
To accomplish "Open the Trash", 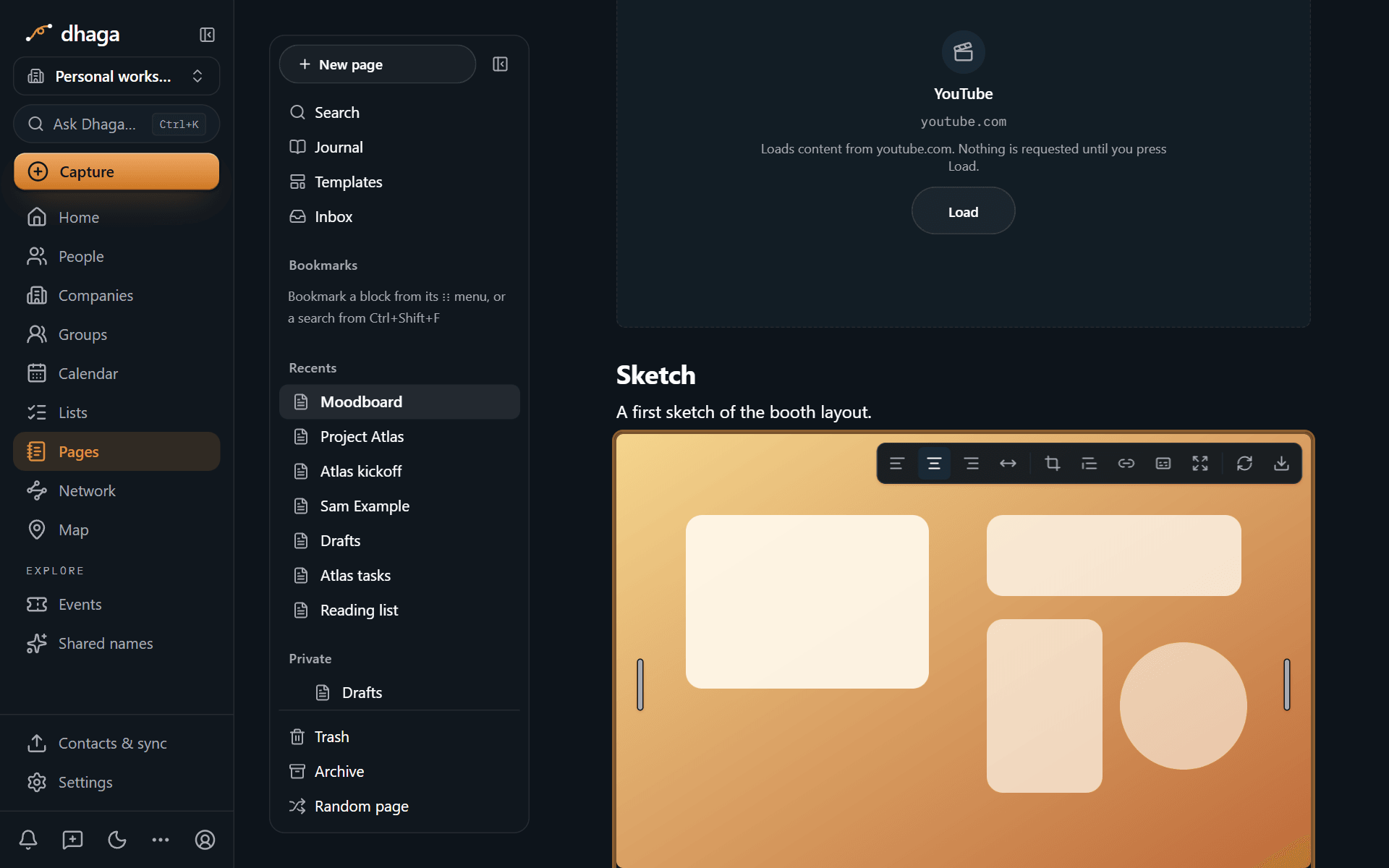I will click(399, 736).
